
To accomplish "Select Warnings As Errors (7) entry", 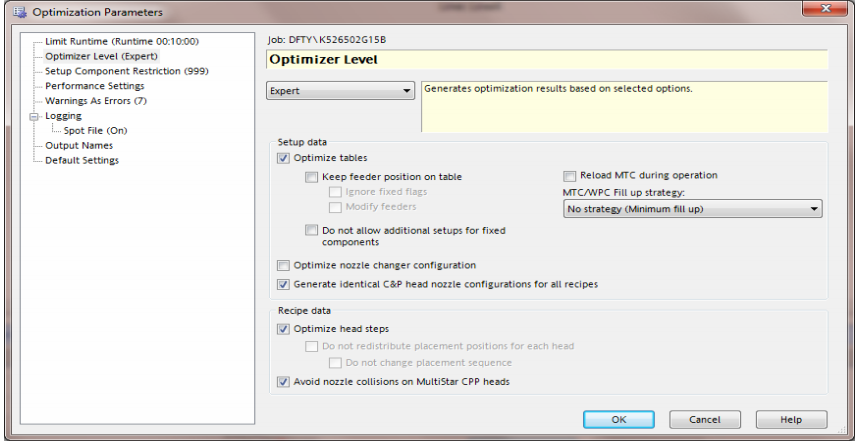I will [96, 101].
